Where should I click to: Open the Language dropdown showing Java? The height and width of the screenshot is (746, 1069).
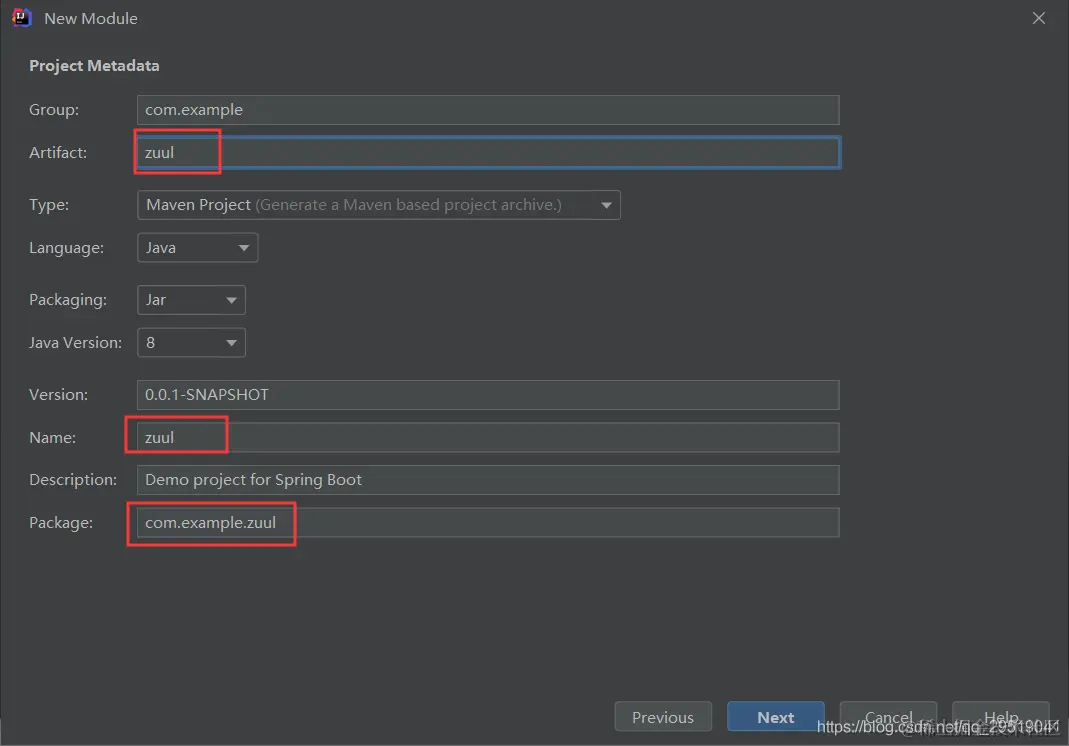tap(198, 248)
